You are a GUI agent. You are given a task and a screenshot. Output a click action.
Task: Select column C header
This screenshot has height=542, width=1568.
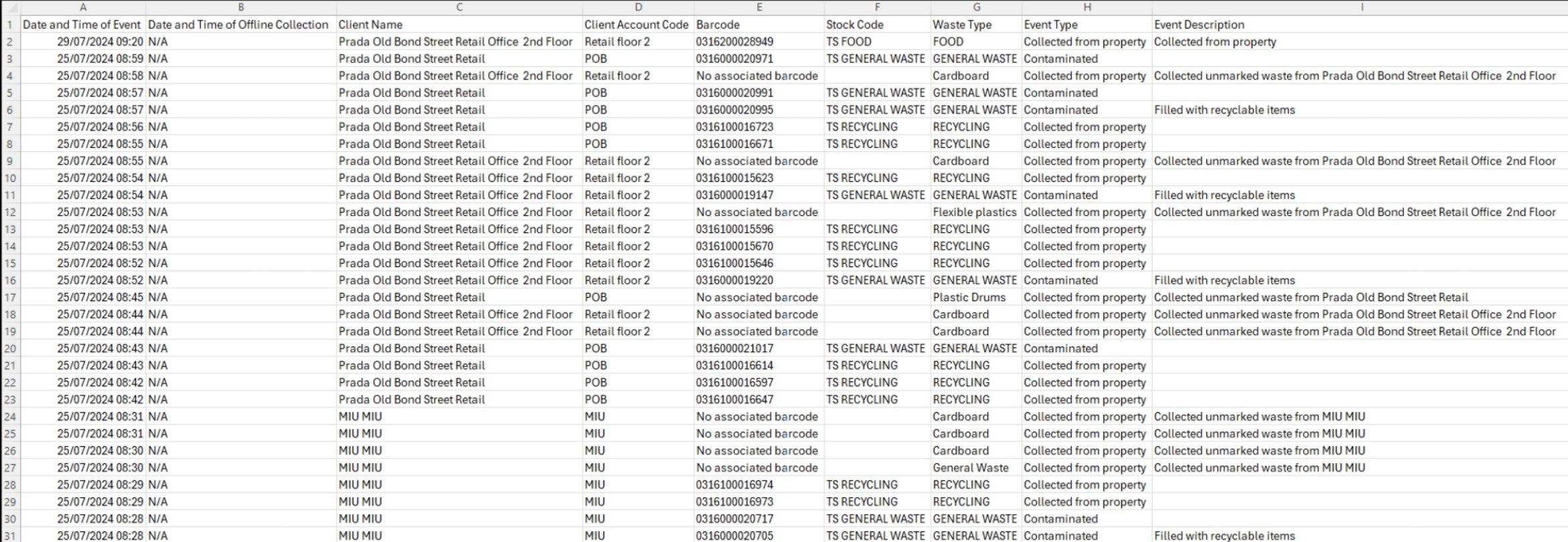coord(460,7)
